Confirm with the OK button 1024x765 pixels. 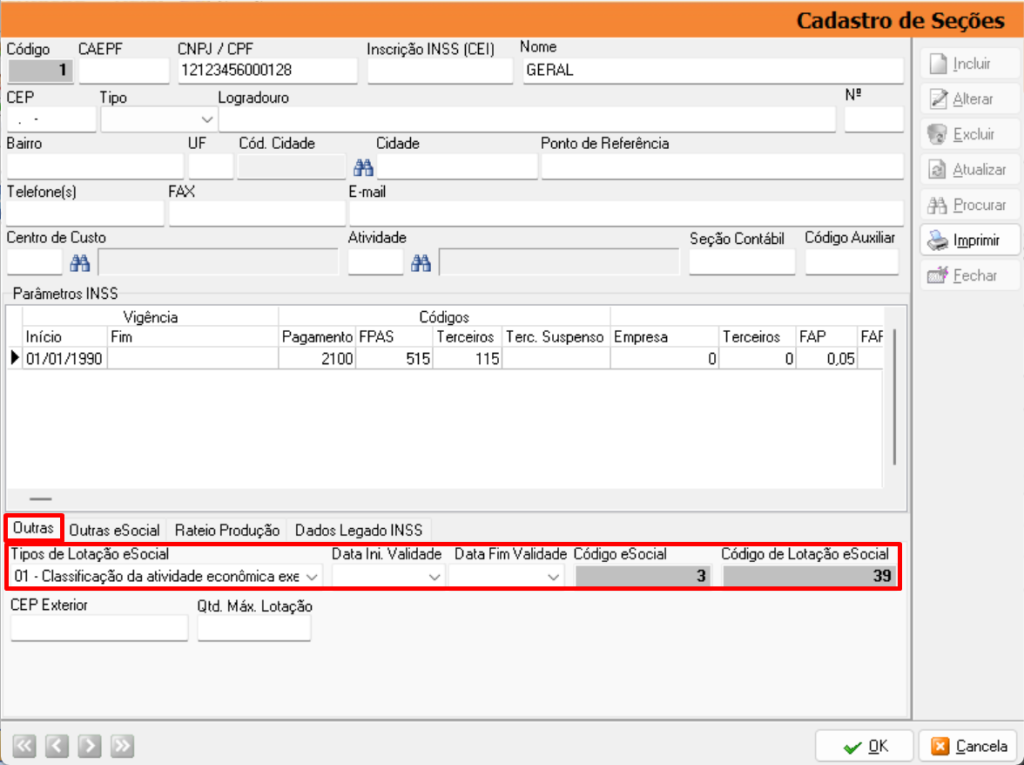pos(864,746)
